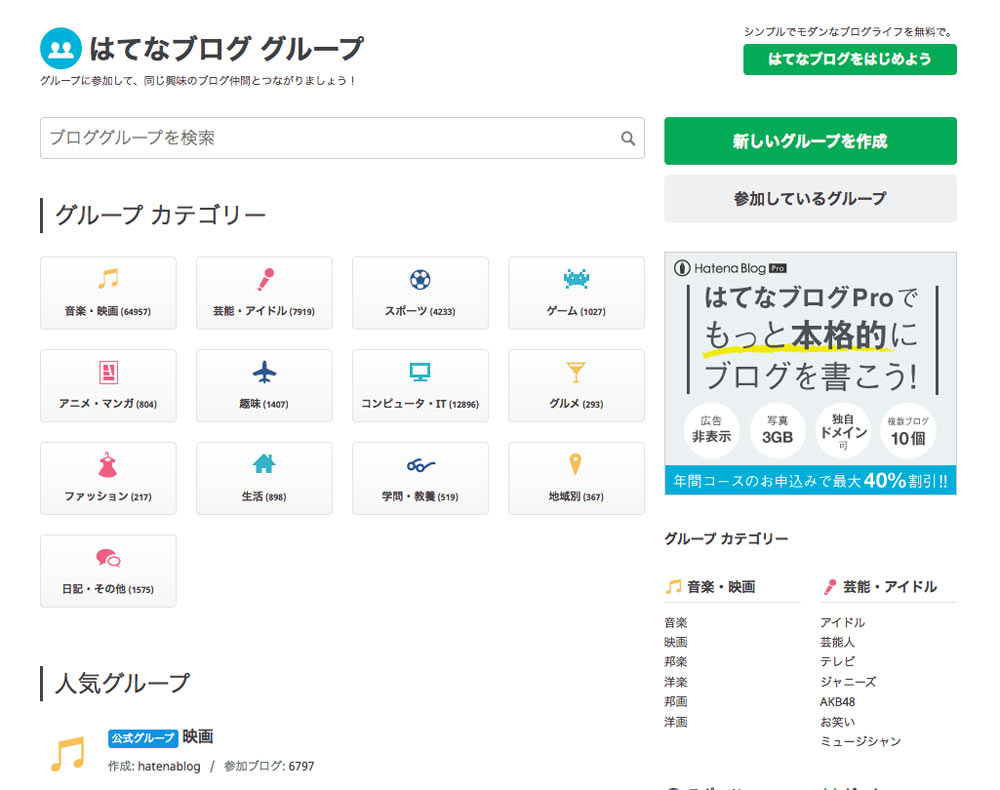Click the ゲーム (1027) label
Image resolution: width=1000 pixels, height=790 pixels.
(x=576, y=311)
